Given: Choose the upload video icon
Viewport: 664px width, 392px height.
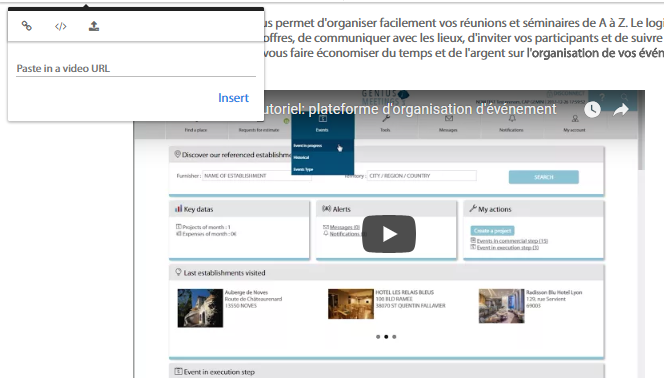Looking at the screenshot, I should (94, 26).
